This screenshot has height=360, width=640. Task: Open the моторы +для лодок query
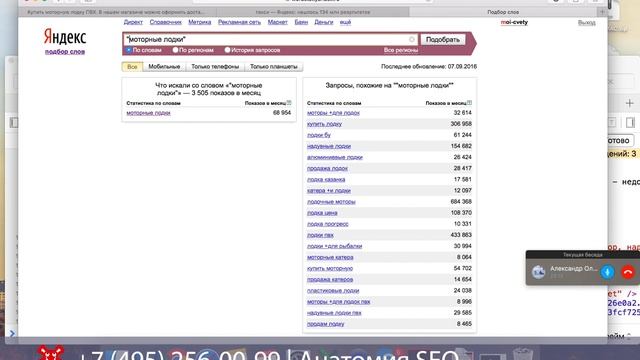(333, 113)
